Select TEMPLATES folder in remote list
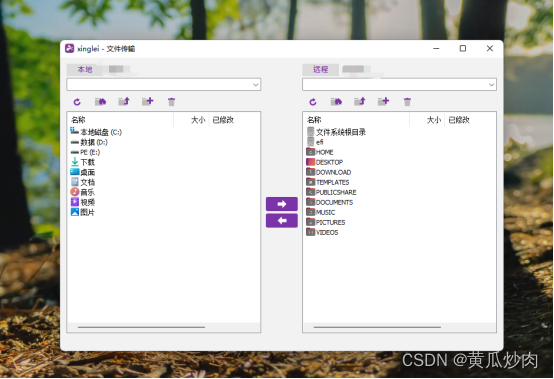 point(328,182)
